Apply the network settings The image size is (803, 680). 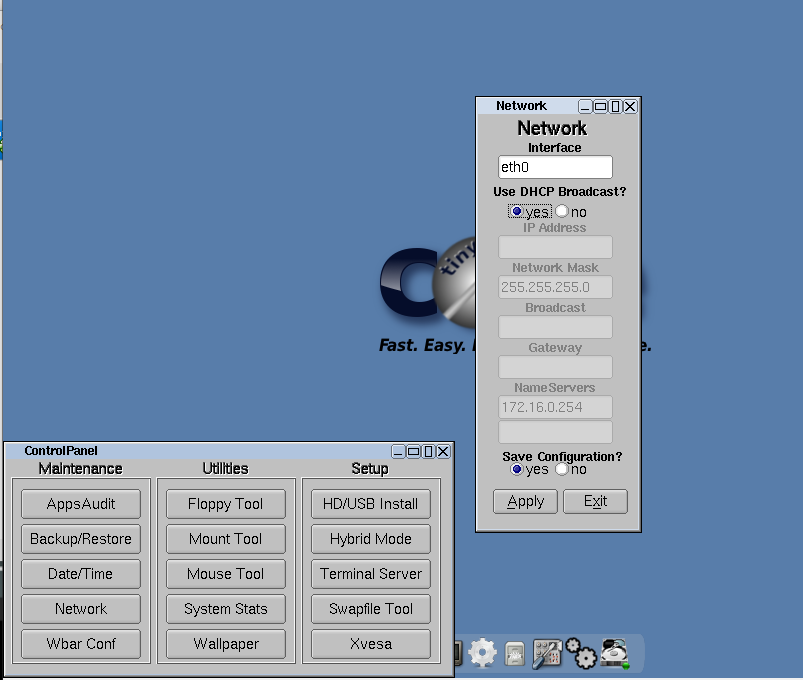[x=524, y=501]
